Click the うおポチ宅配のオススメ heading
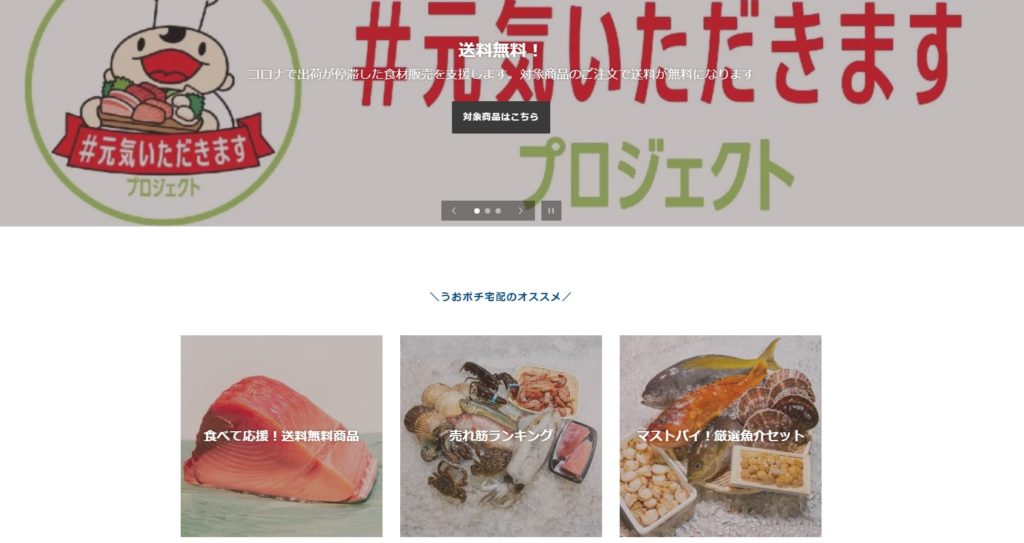This screenshot has width=1024, height=543. pyautogui.click(x=501, y=297)
